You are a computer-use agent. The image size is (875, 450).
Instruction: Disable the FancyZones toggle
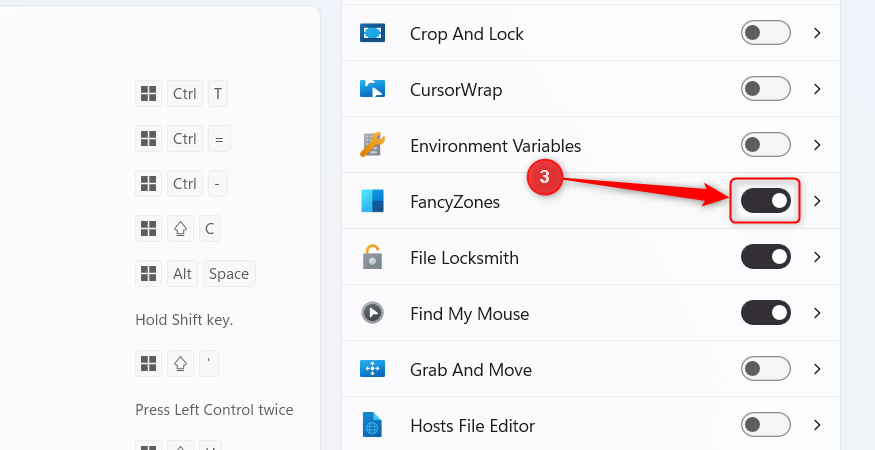[766, 201]
